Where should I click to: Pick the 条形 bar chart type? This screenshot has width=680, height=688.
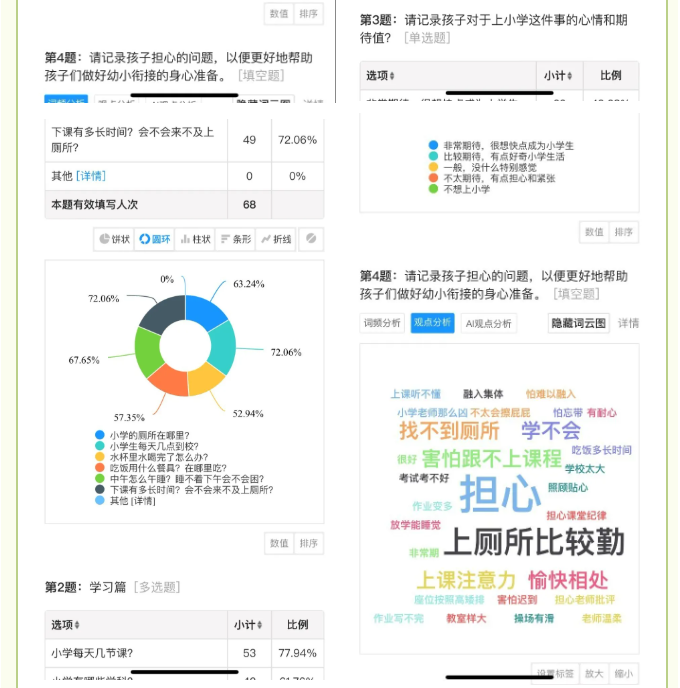point(235,239)
